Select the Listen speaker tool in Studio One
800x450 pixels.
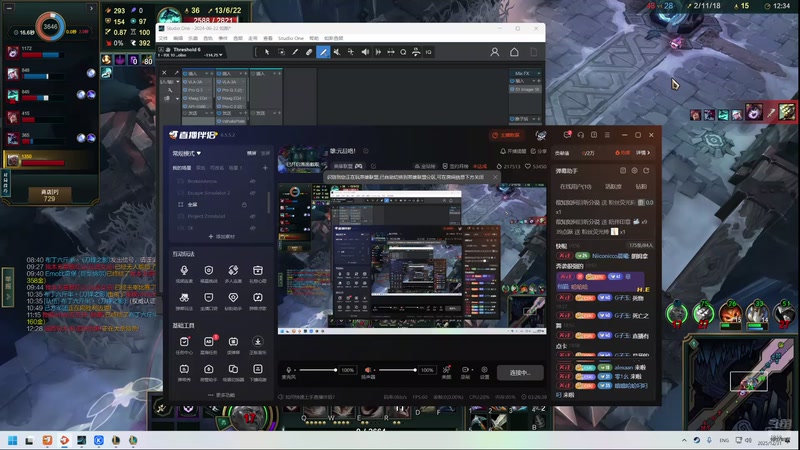[x=365, y=52]
